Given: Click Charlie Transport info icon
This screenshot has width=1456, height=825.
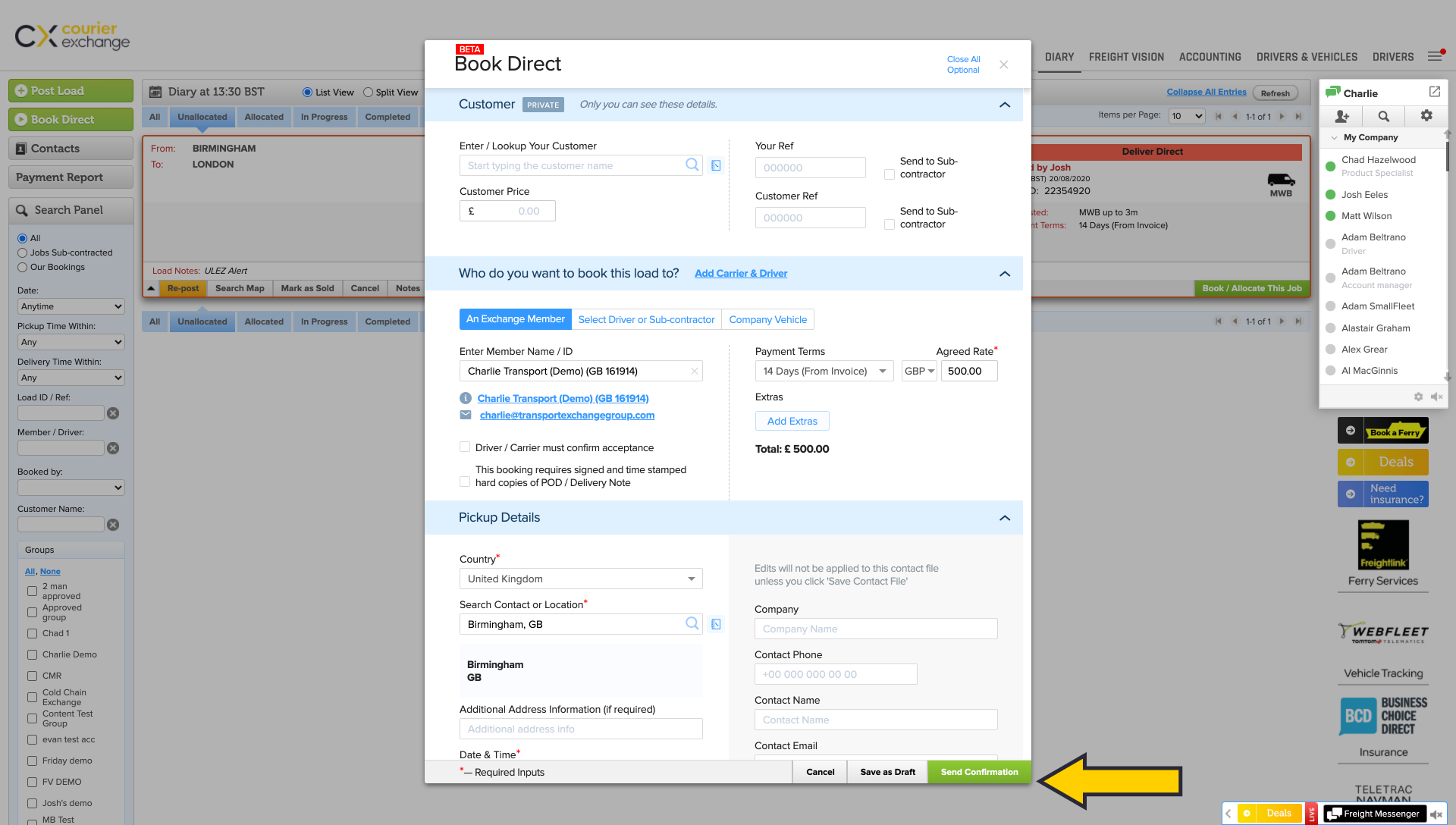Looking at the screenshot, I should pyautogui.click(x=466, y=398).
